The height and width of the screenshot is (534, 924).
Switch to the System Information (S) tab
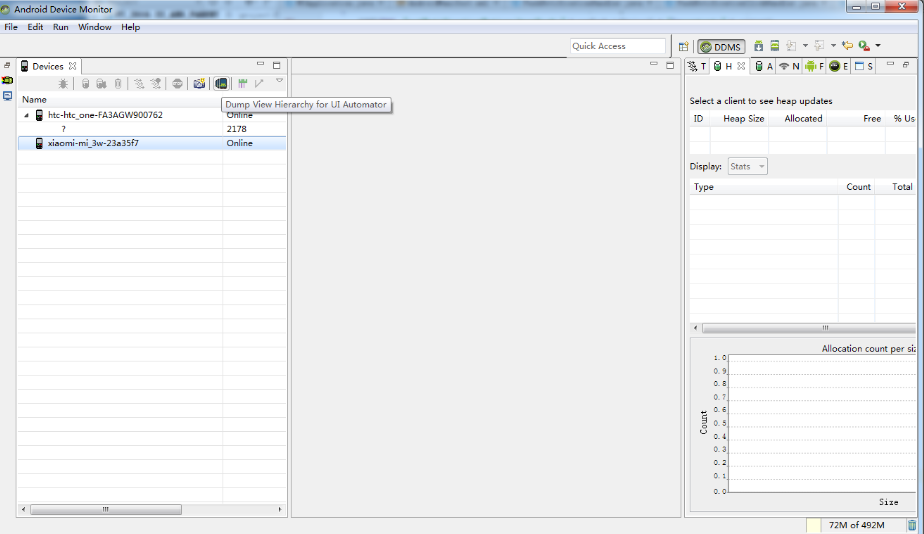pos(864,66)
